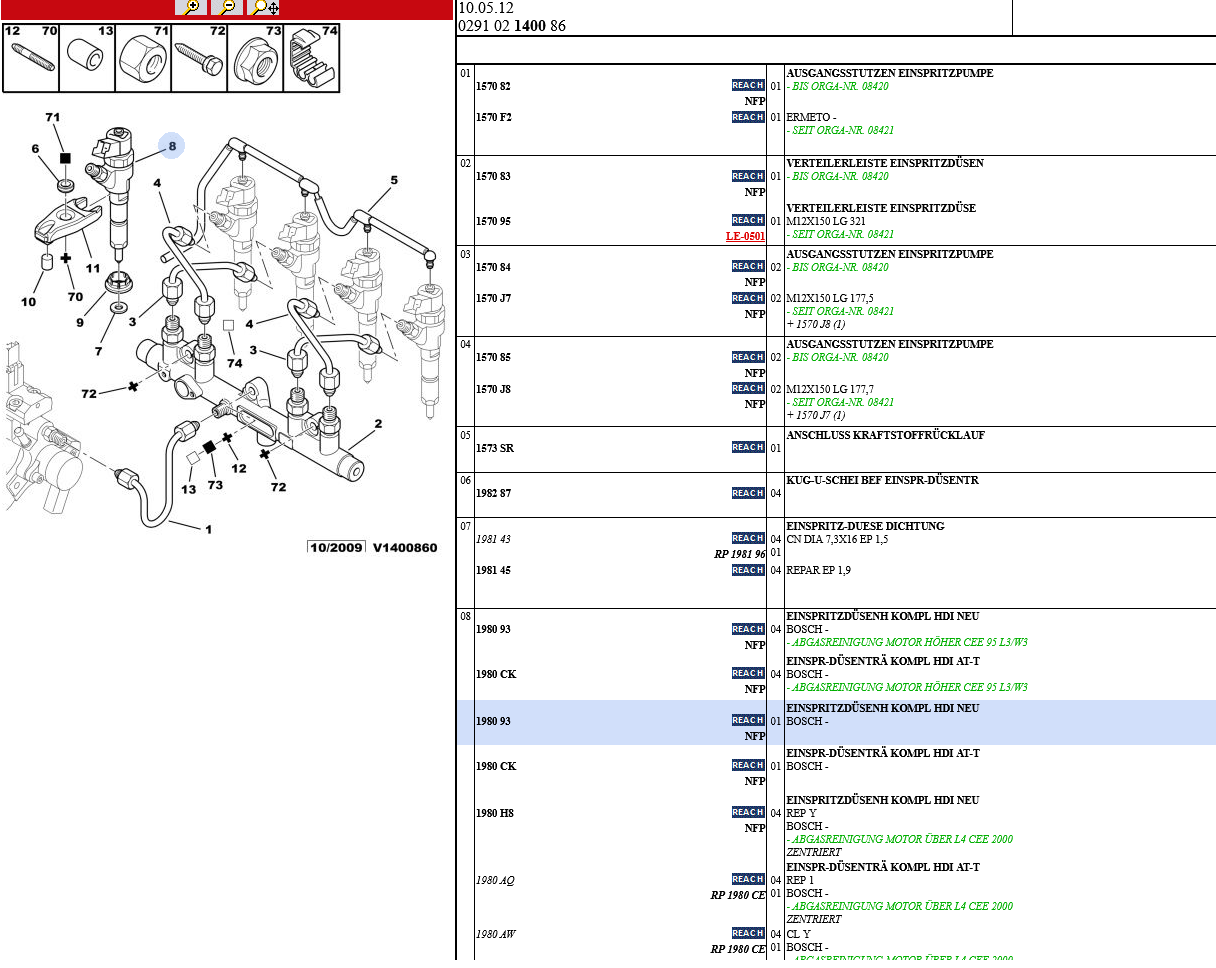
Task: Click the REACH badge for part 1981 45
Action: (x=748, y=570)
